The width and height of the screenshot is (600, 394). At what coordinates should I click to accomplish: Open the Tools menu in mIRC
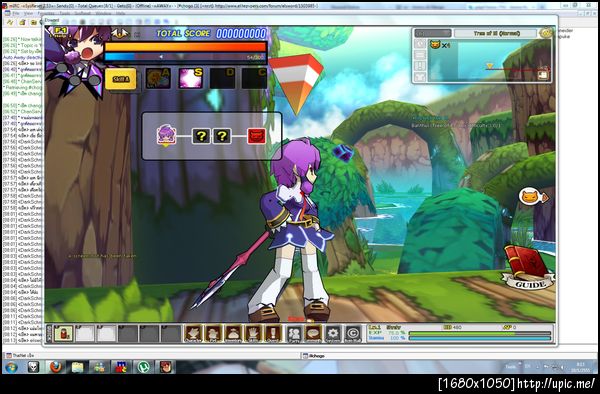pos(64,13)
